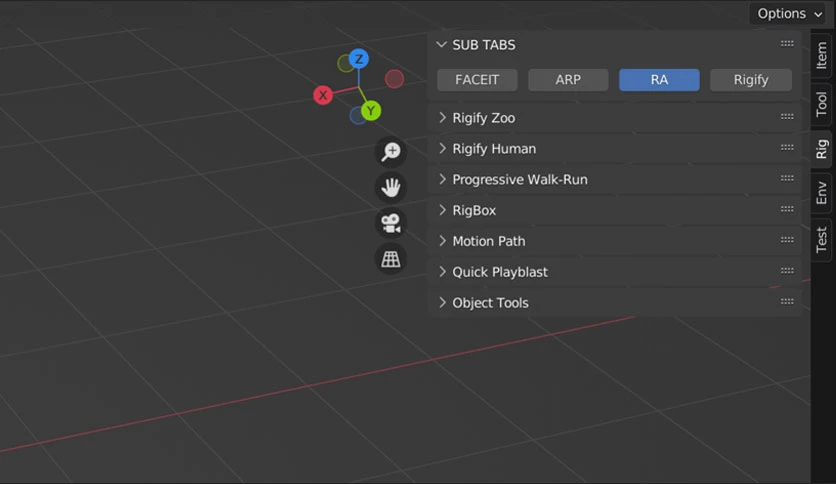Viewport: 836px width, 484px height.
Task: Grab the Progressive Walk-Run drag handle
Action: (x=787, y=179)
